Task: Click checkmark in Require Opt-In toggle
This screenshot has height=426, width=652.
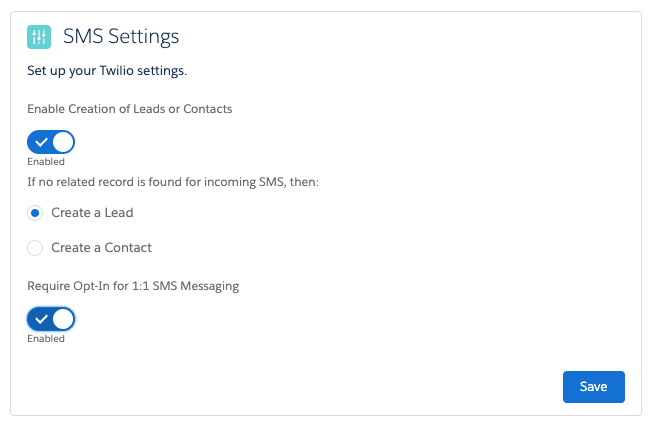Action: pyautogui.click(x=41, y=319)
